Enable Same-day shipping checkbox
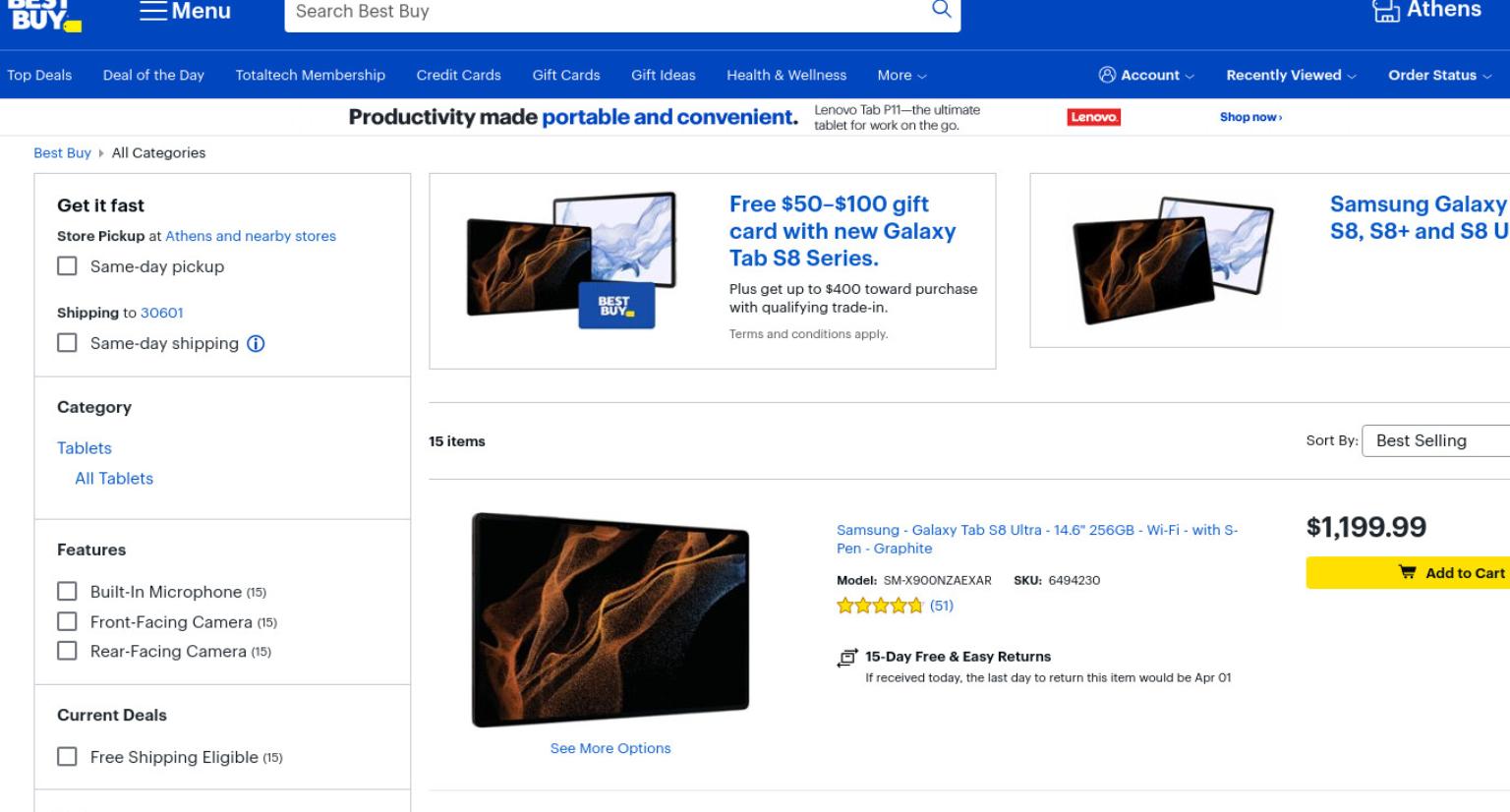This screenshot has width=1510, height=812. 67,343
